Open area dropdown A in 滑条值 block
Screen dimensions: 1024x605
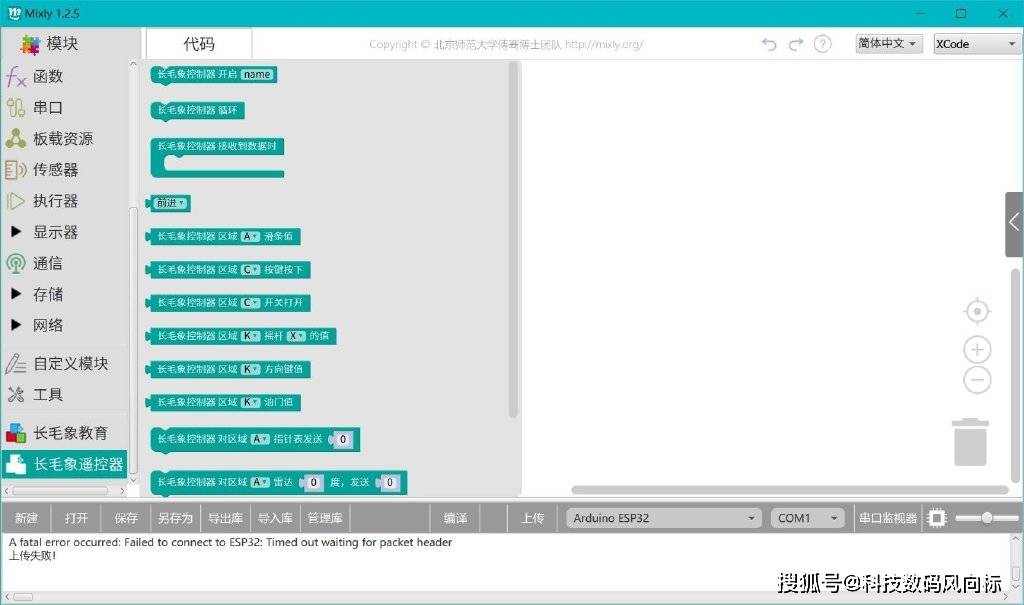click(x=251, y=237)
